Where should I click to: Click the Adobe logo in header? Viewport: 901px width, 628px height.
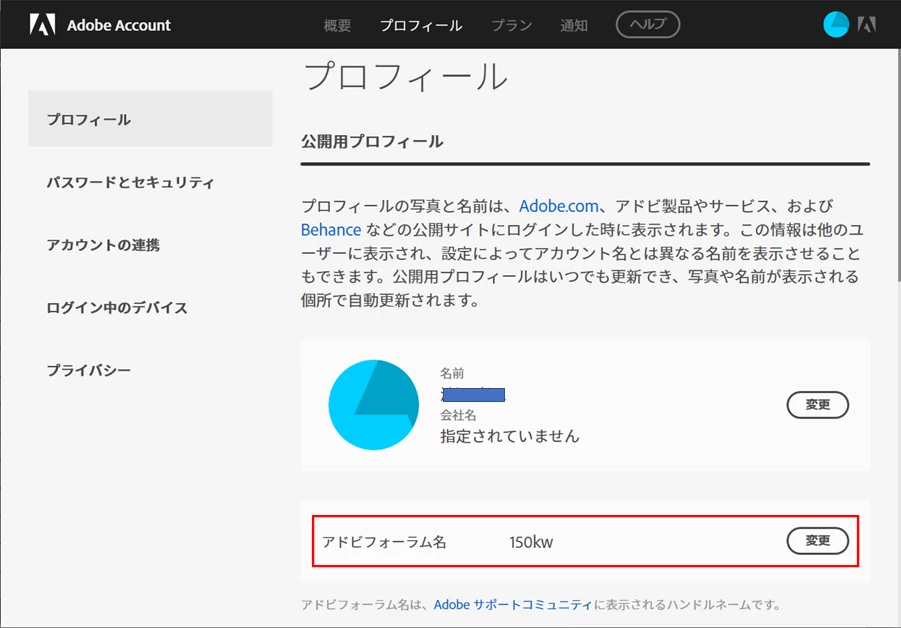coord(43,25)
